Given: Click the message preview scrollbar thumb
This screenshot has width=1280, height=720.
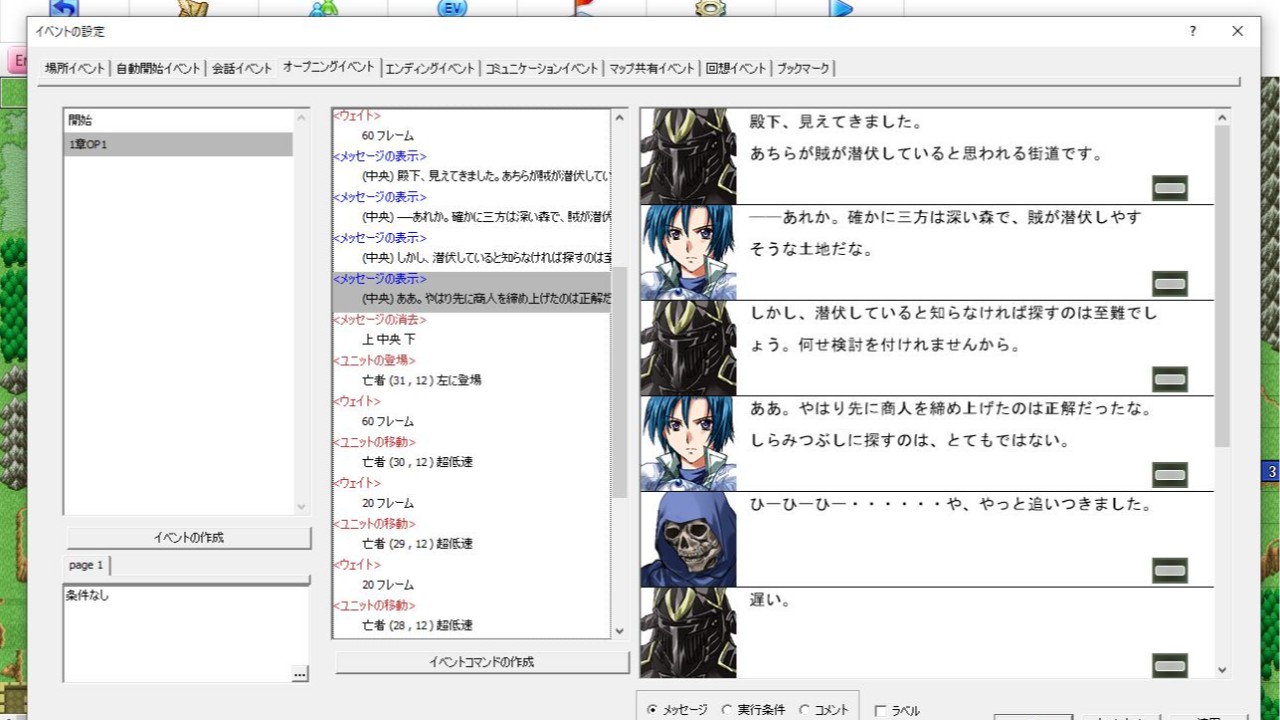Looking at the screenshot, I should pos(1222,286).
